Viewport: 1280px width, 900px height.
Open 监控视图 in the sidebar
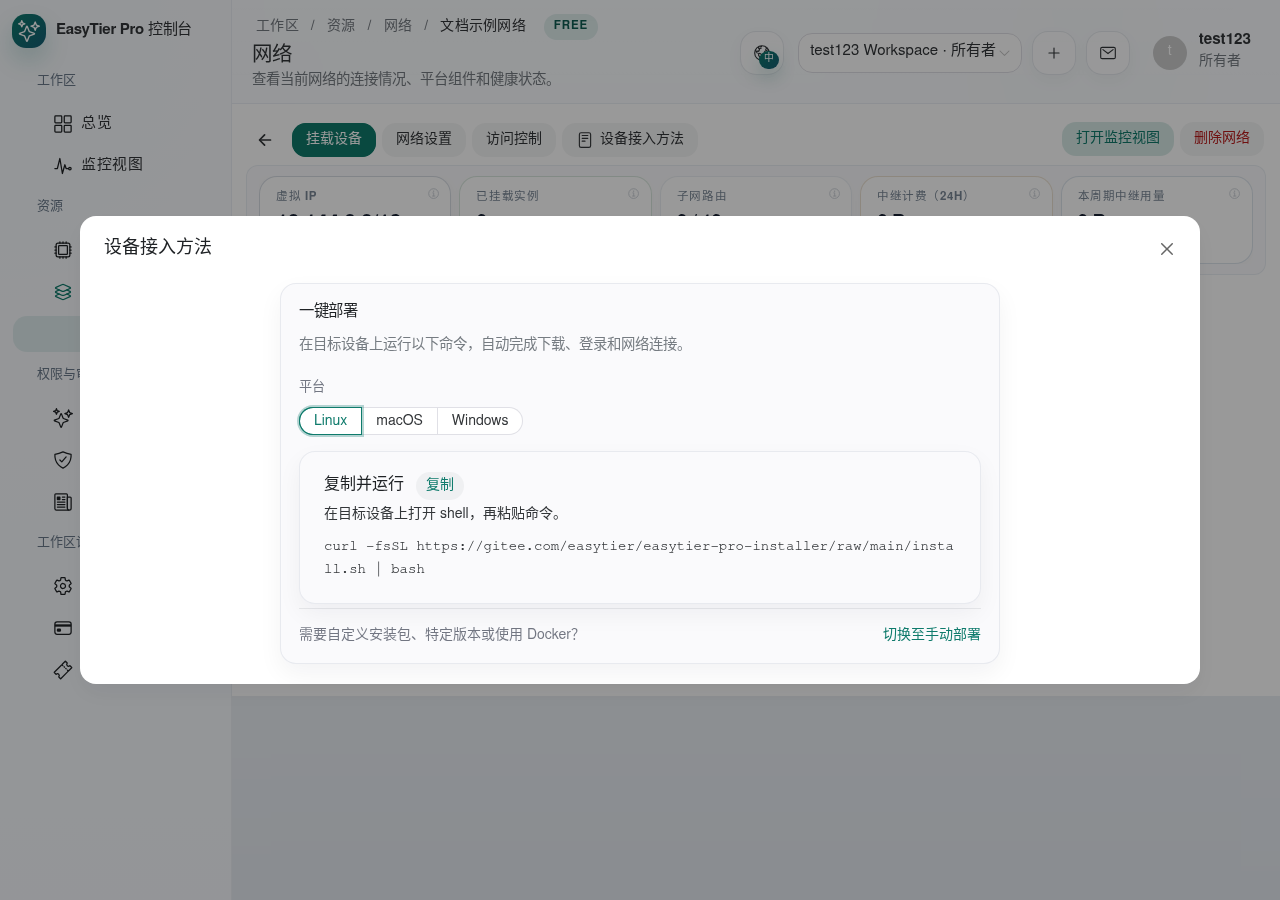(99, 165)
